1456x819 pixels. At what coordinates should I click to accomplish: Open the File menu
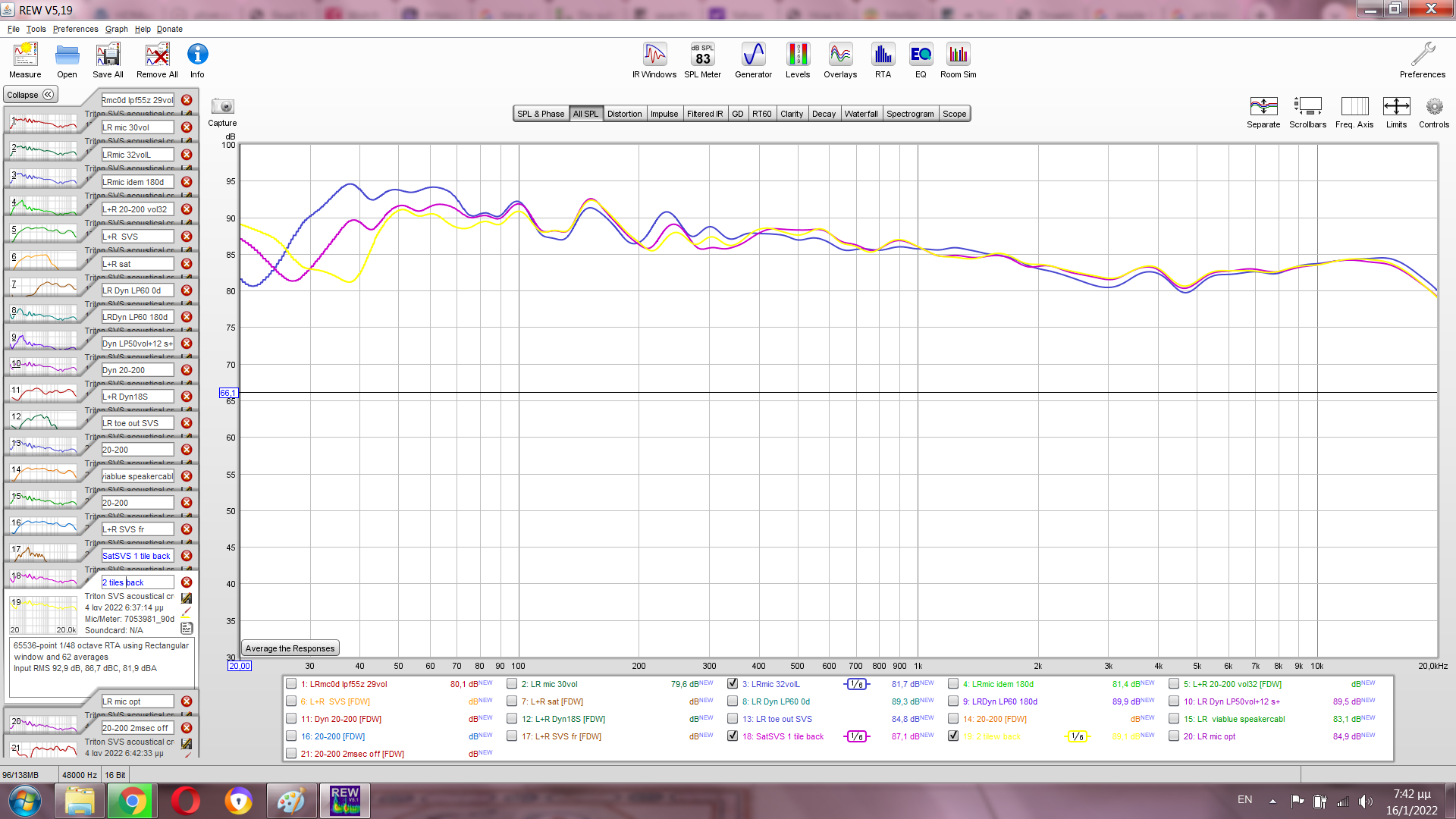pos(14,29)
